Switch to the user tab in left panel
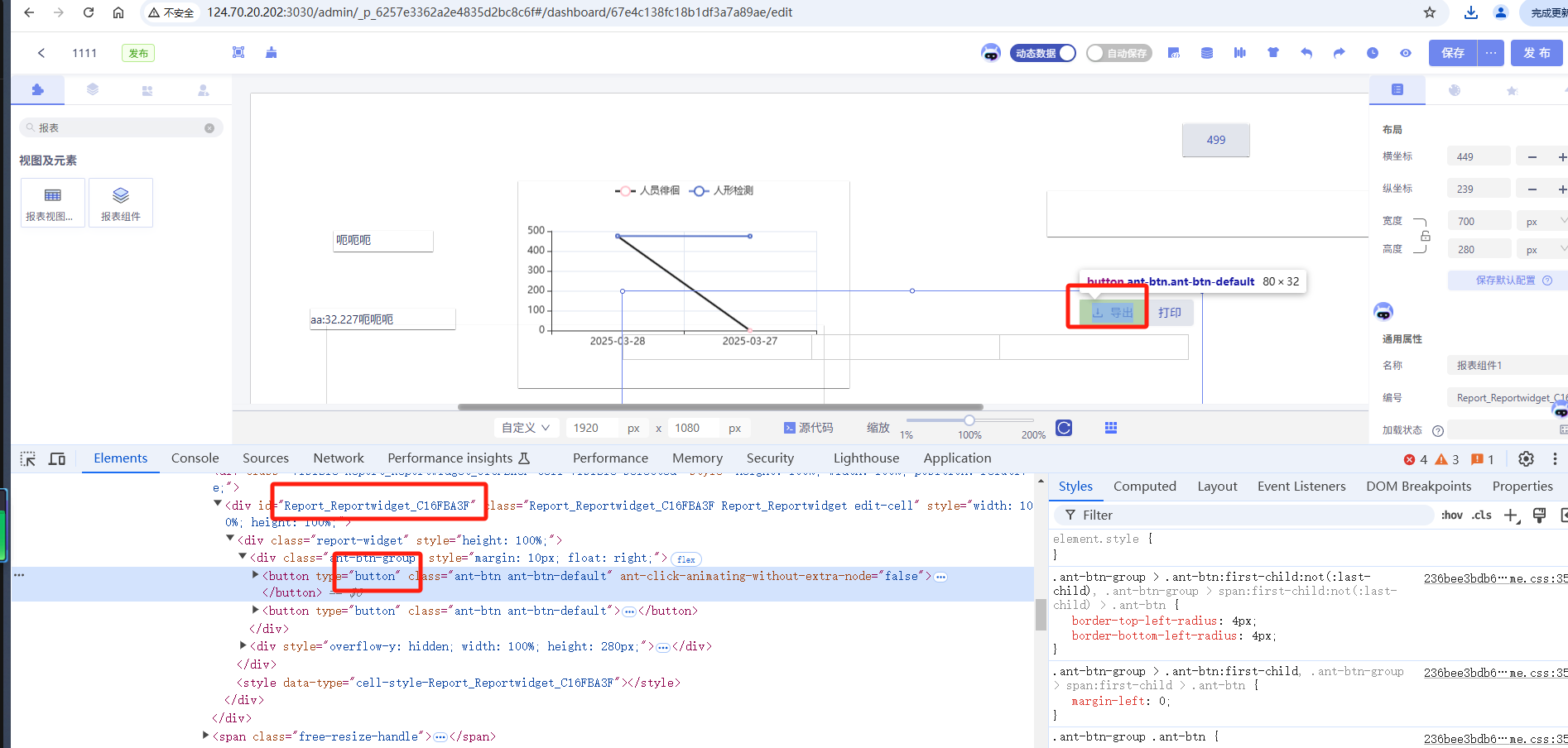Screen dimensions: 1568x748 tap(203, 90)
